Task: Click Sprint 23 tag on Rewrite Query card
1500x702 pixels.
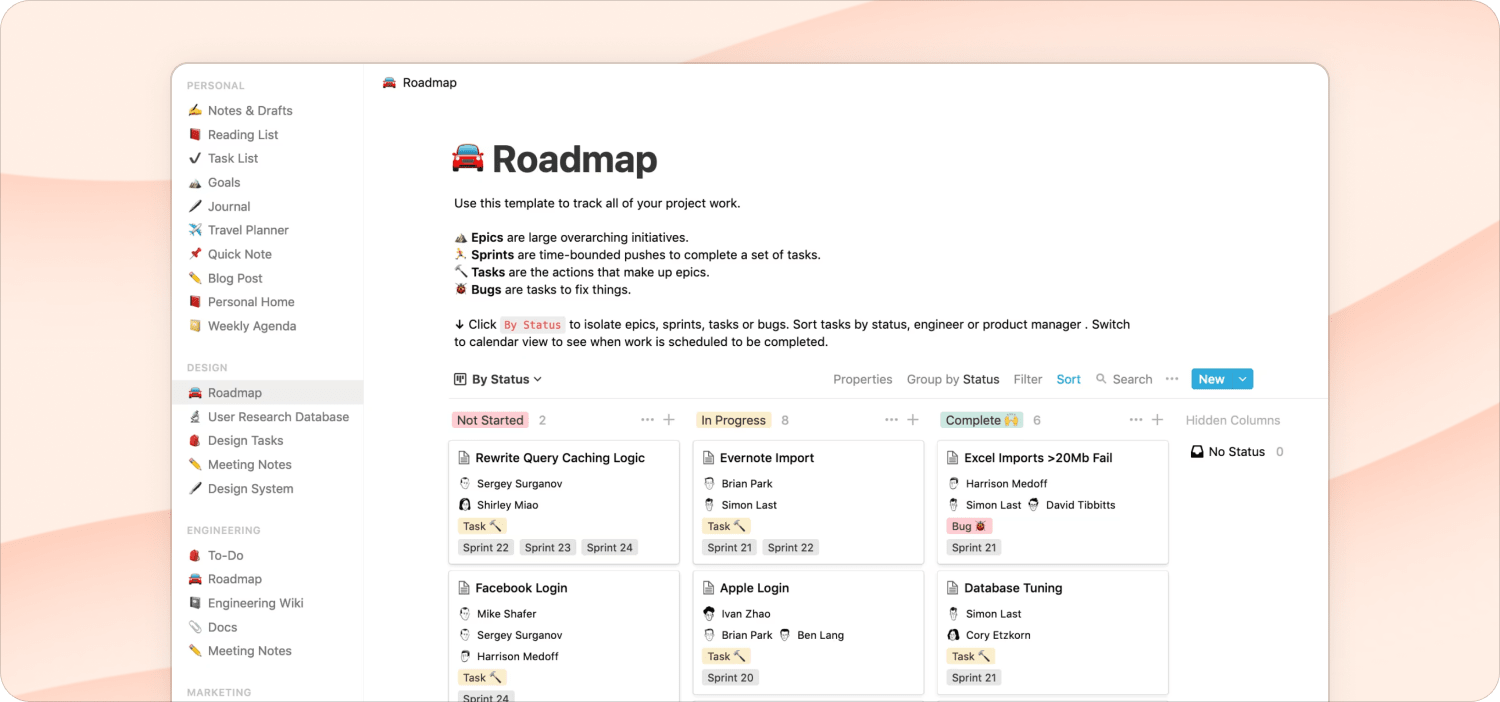Action: click(x=548, y=548)
